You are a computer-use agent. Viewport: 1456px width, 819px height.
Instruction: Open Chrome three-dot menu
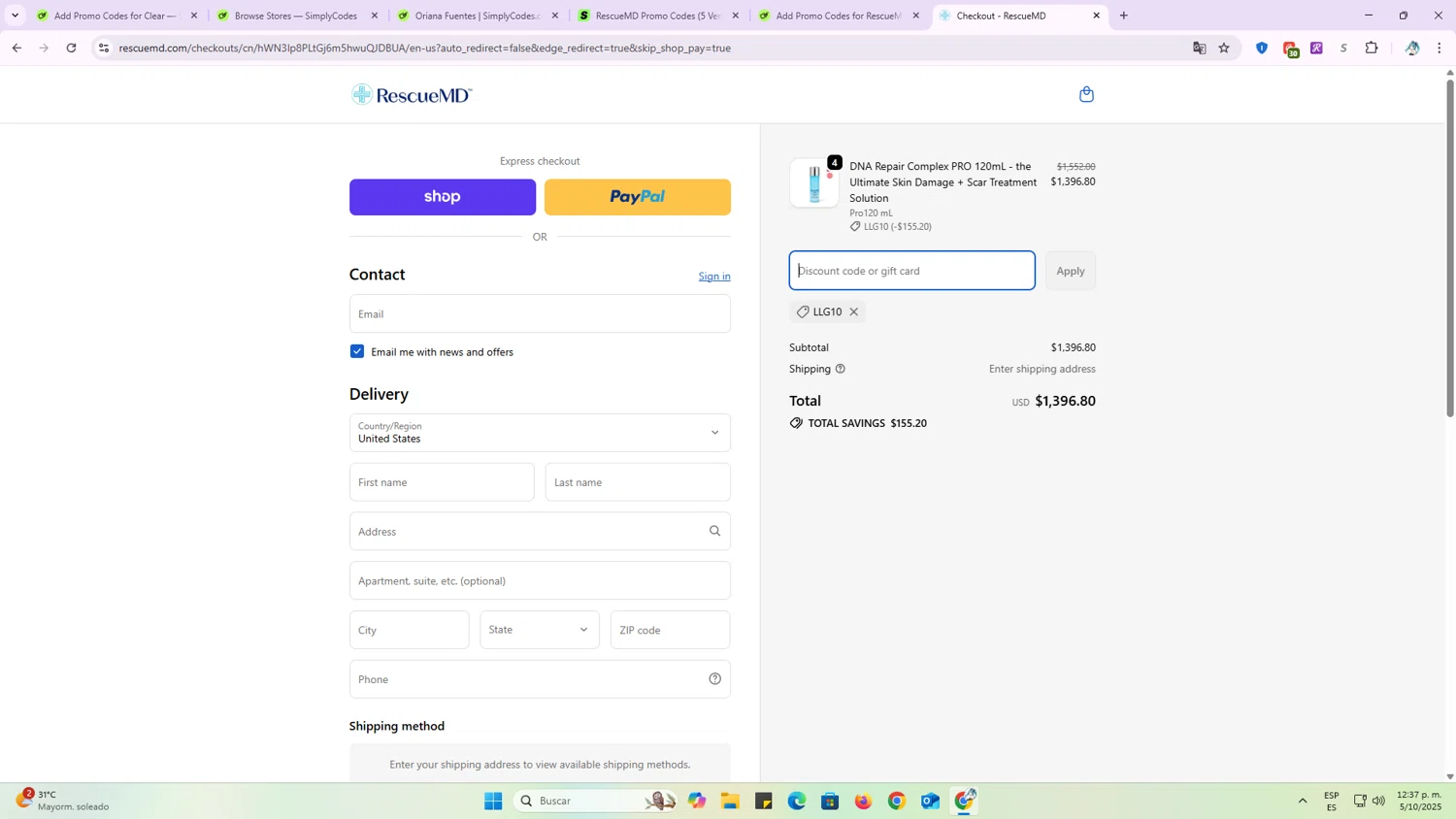pyautogui.click(x=1439, y=48)
